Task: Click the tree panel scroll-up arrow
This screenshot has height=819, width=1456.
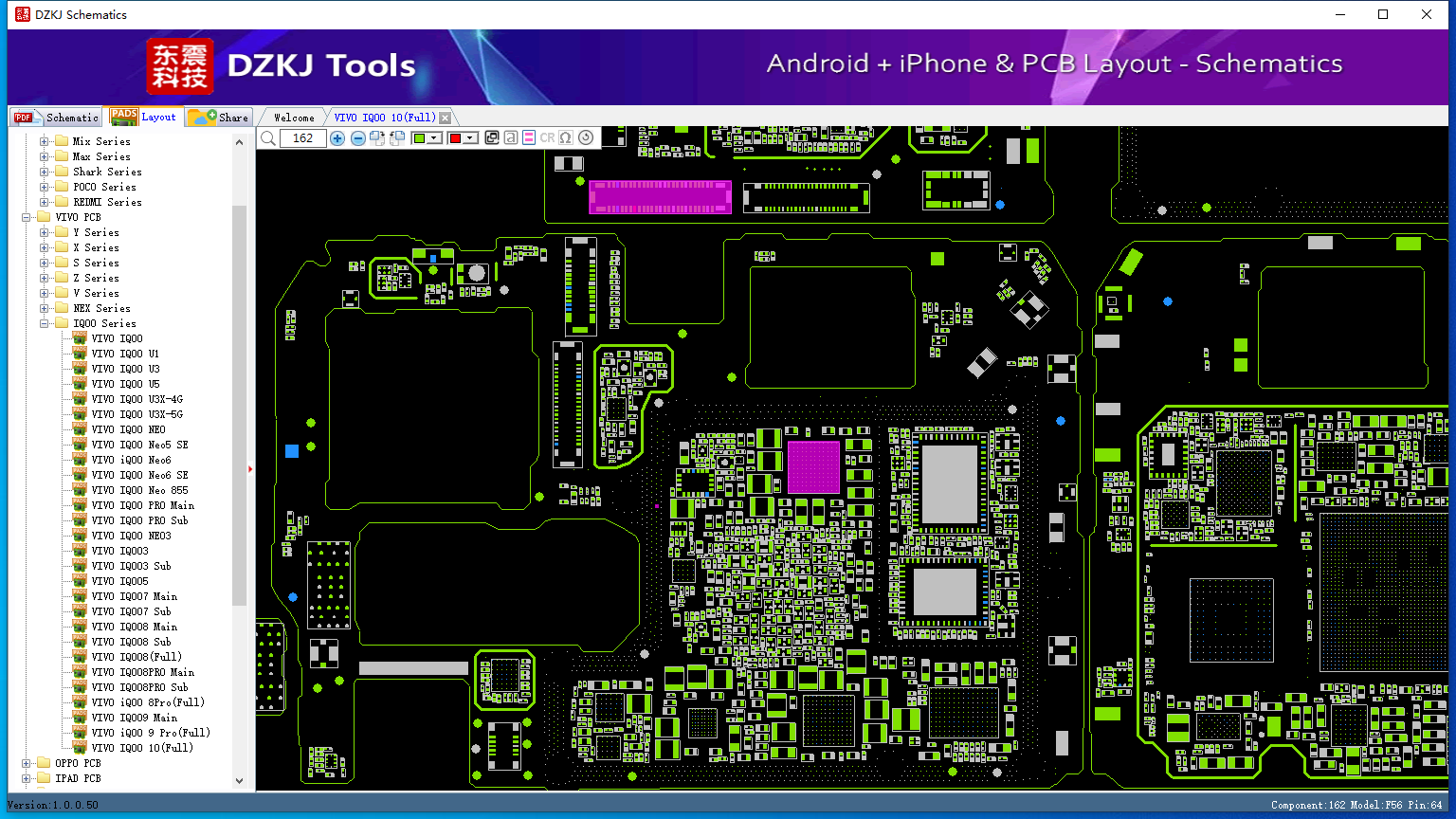Action: pos(239,142)
